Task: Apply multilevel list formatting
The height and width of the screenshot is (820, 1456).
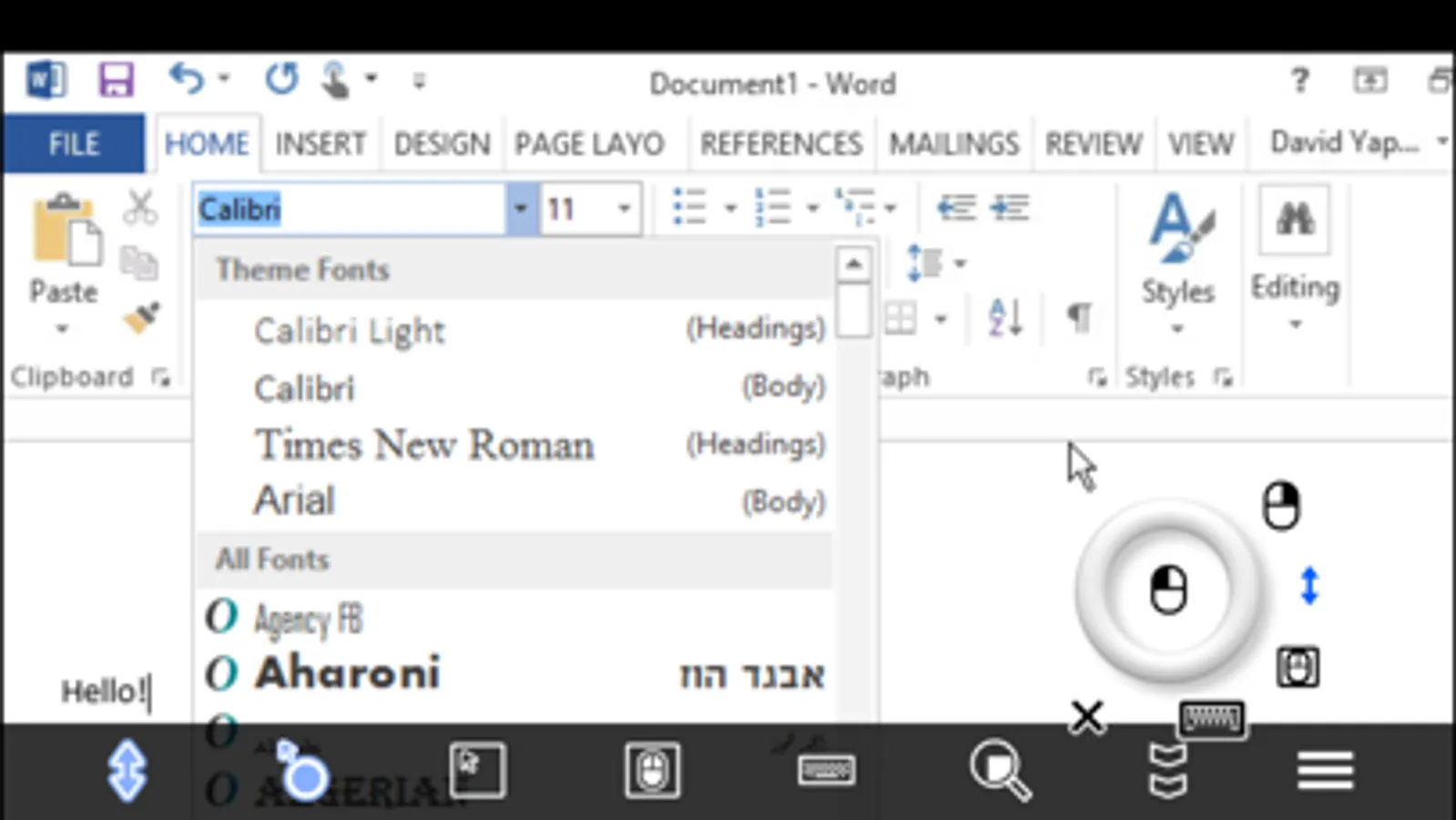Action: (855, 208)
